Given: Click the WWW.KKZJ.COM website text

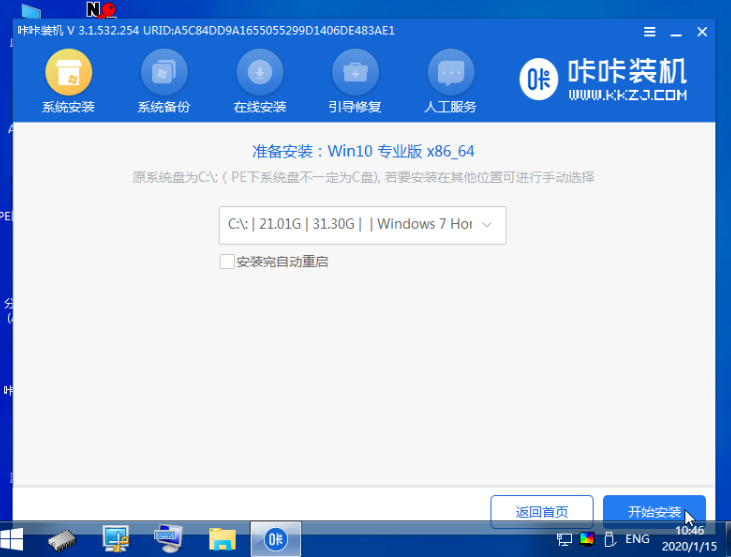Looking at the screenshot, I should pyautogui.click(x=628, y=95).
